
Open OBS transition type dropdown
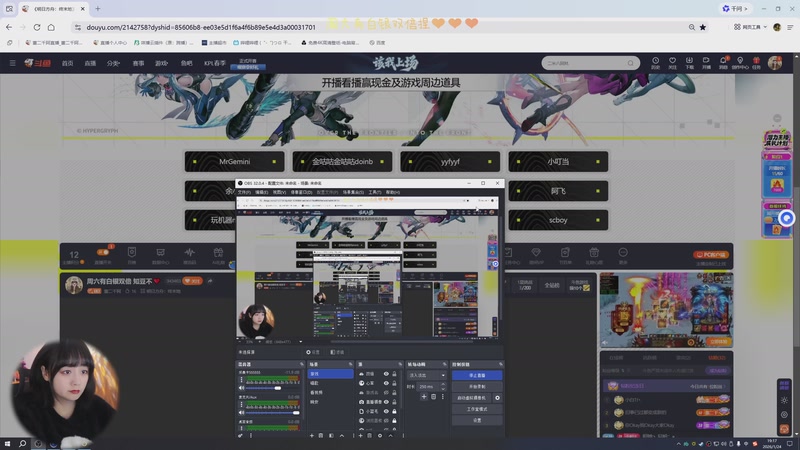click(x=427, y=375)
